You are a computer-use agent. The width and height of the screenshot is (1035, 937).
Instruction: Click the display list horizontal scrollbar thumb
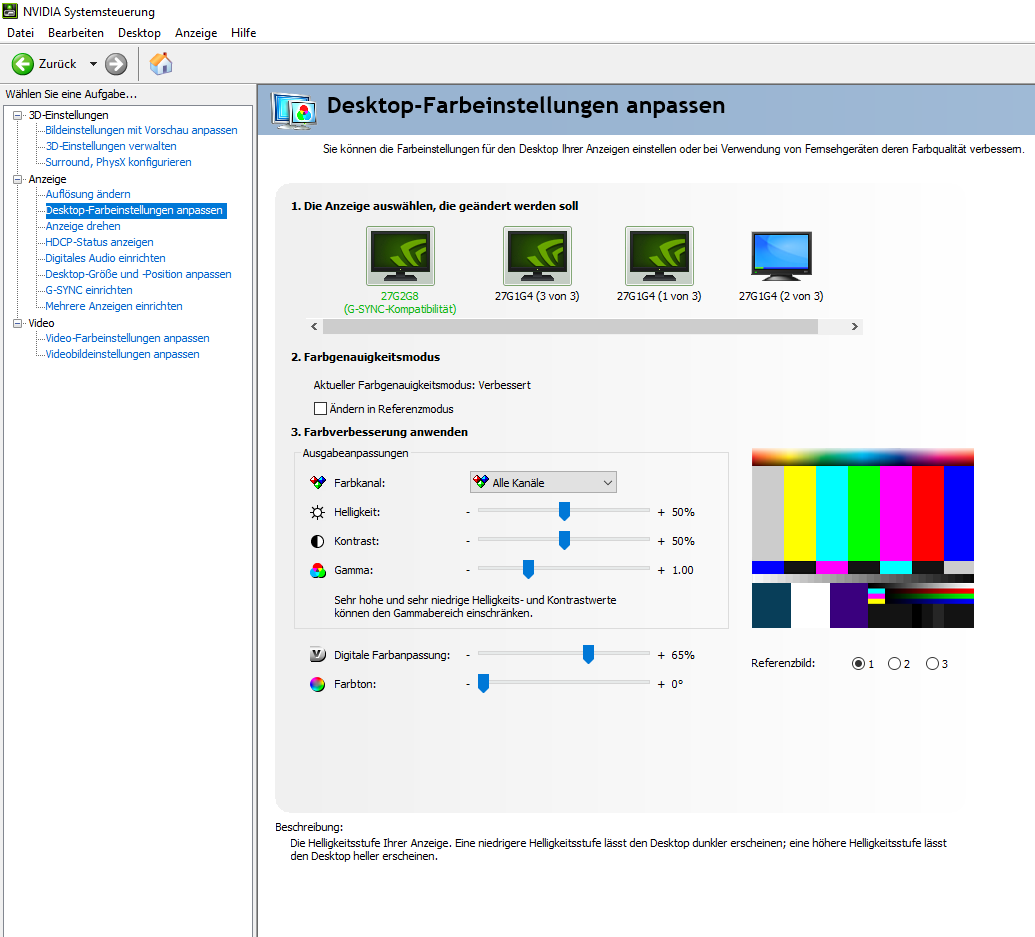pos(570,326)
